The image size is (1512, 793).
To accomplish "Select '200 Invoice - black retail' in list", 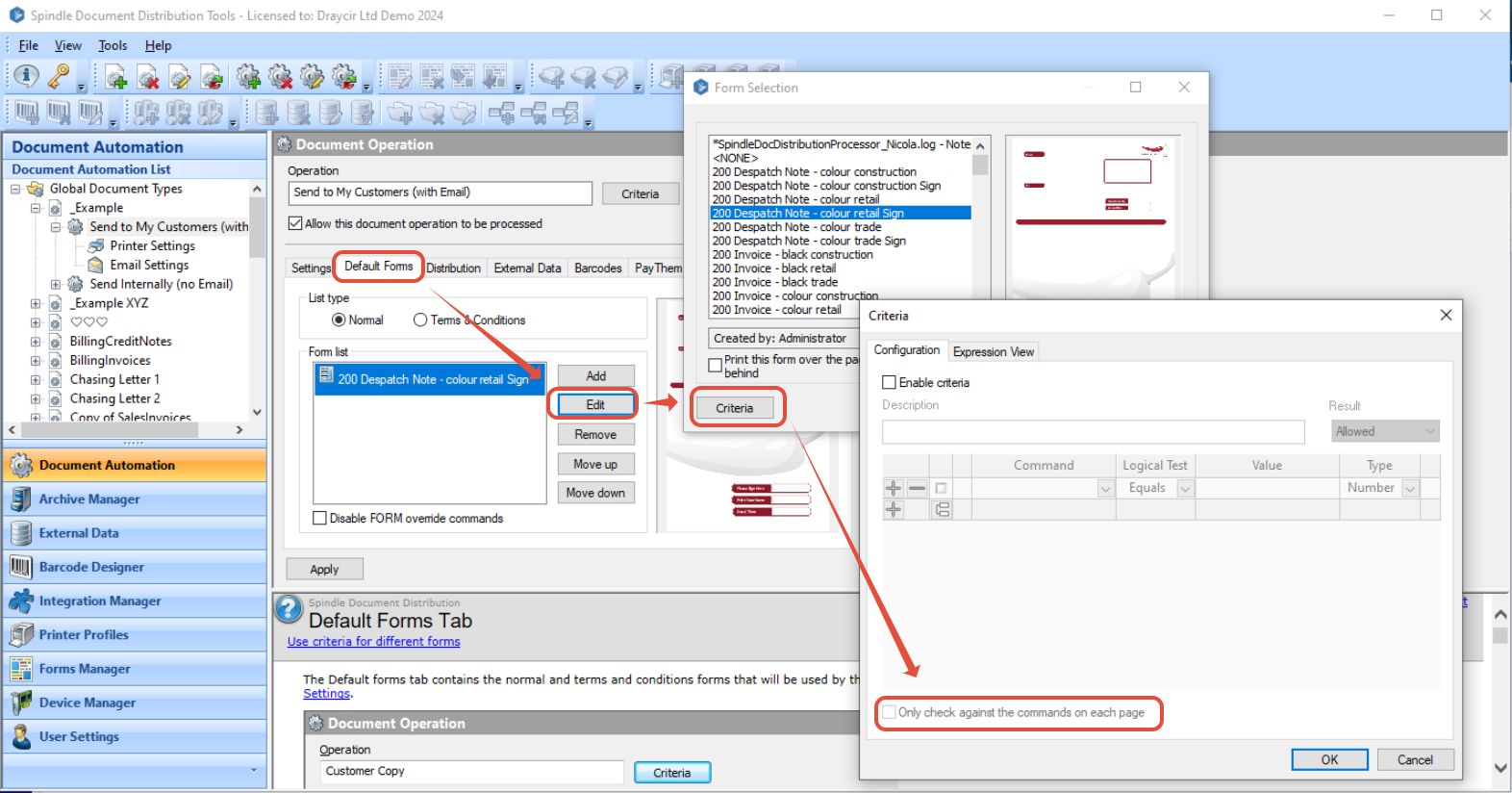I will 774,269.
